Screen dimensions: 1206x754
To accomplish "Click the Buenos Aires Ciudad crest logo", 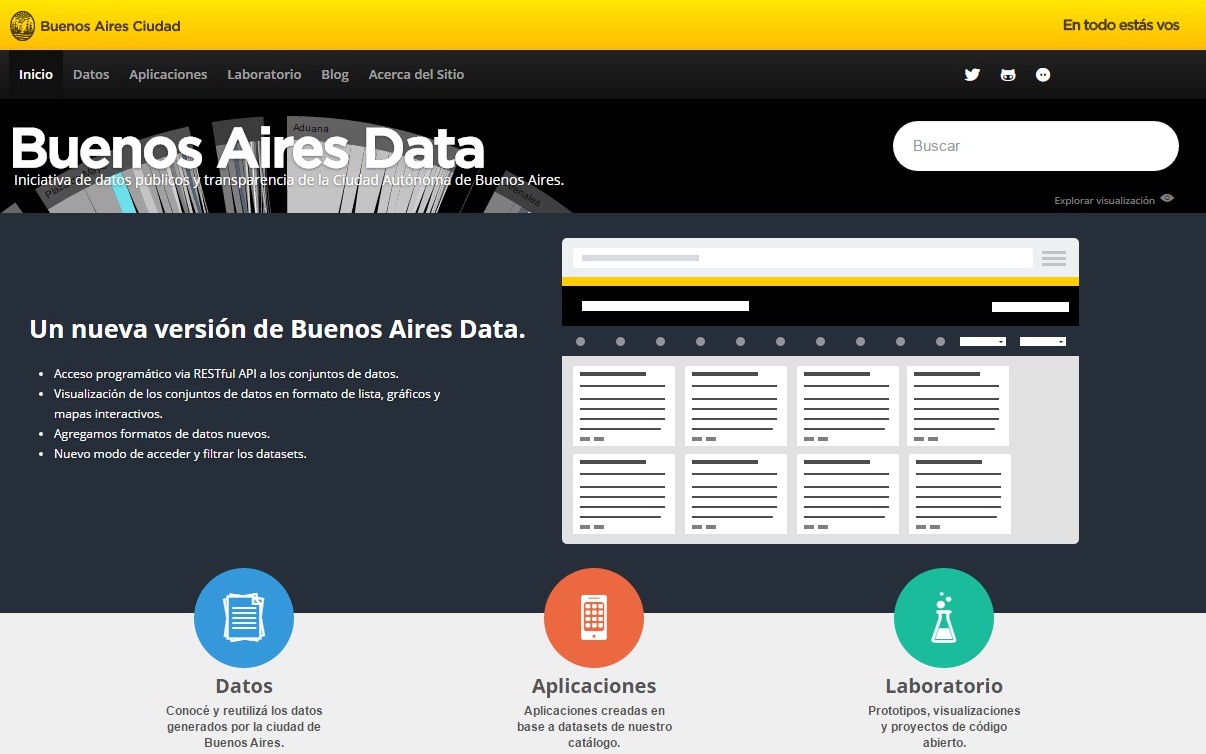I will pyautogui.click(x=22, y=25).
